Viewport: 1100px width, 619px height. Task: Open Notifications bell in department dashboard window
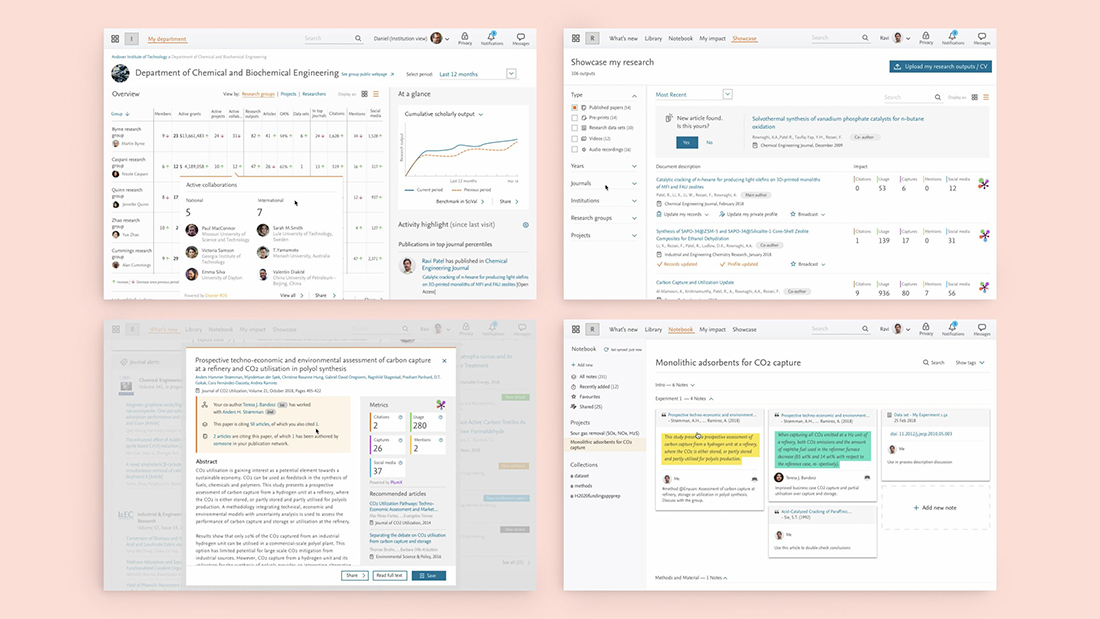(x=492, y=38)
